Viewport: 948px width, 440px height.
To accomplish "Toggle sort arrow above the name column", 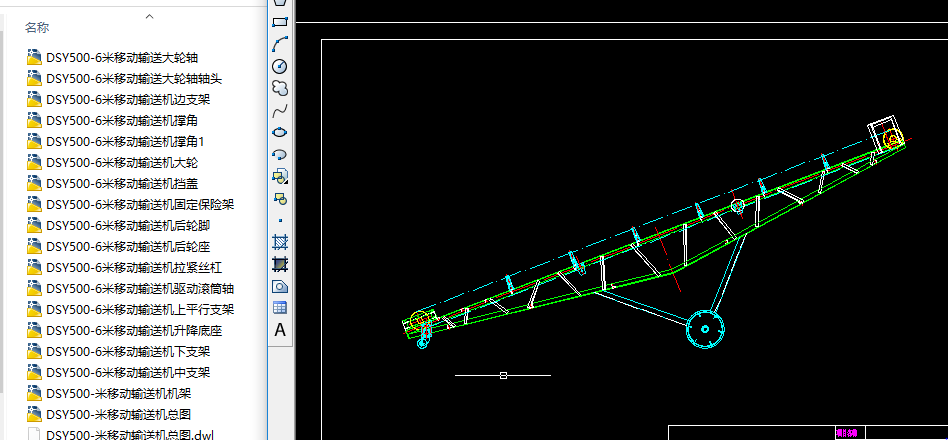I will [x=149, y=16].
